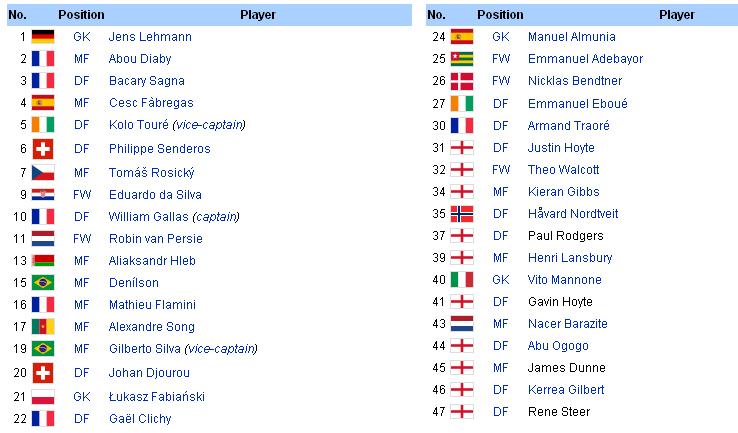Screen dimensions: 738x433
Task: Open the Theo Walcott player page
Action: (563, 169)
